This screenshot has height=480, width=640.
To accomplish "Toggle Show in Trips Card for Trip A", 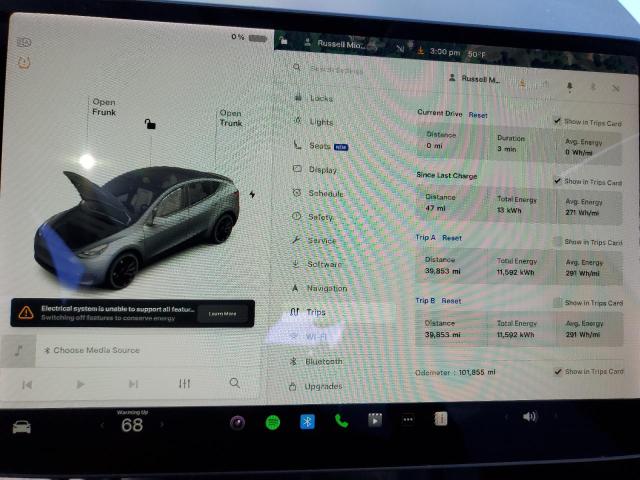I will [558, 241].
